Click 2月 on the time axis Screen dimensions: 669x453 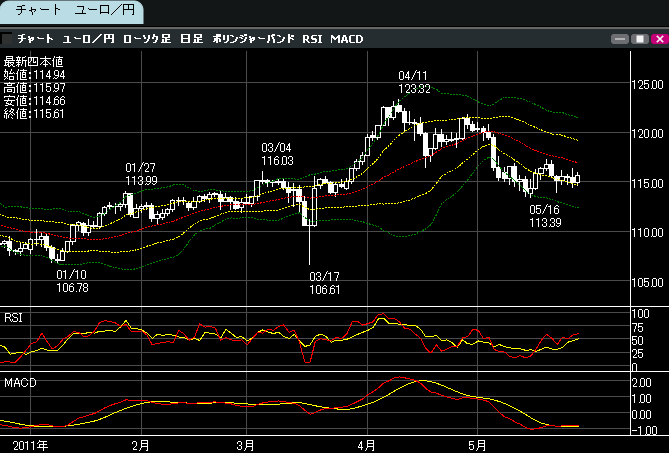[140, 443]
